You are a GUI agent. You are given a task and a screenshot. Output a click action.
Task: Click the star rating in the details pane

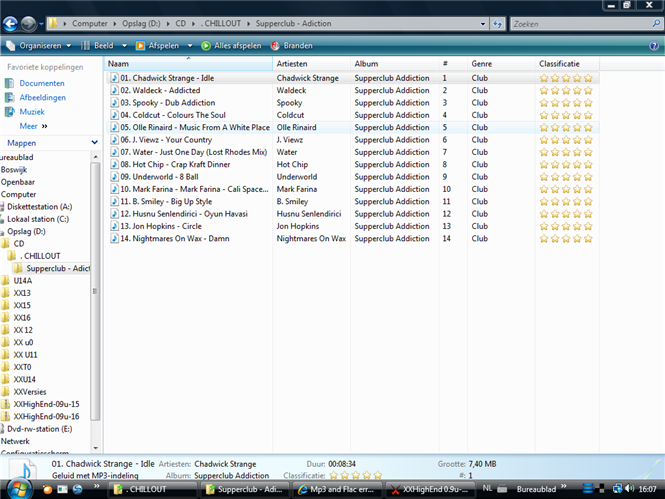(x=355, y=475)
